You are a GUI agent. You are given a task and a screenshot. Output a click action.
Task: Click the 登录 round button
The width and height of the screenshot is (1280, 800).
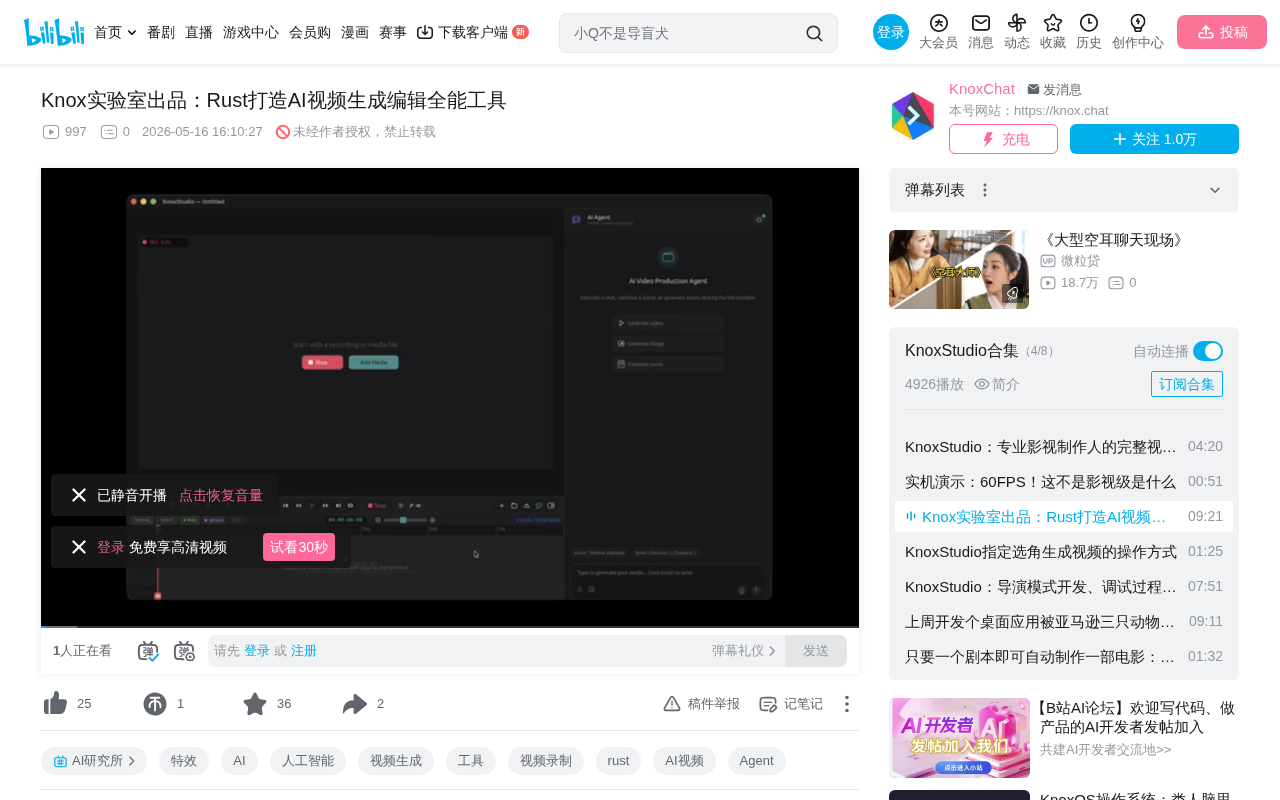click(x=891, y=32)
